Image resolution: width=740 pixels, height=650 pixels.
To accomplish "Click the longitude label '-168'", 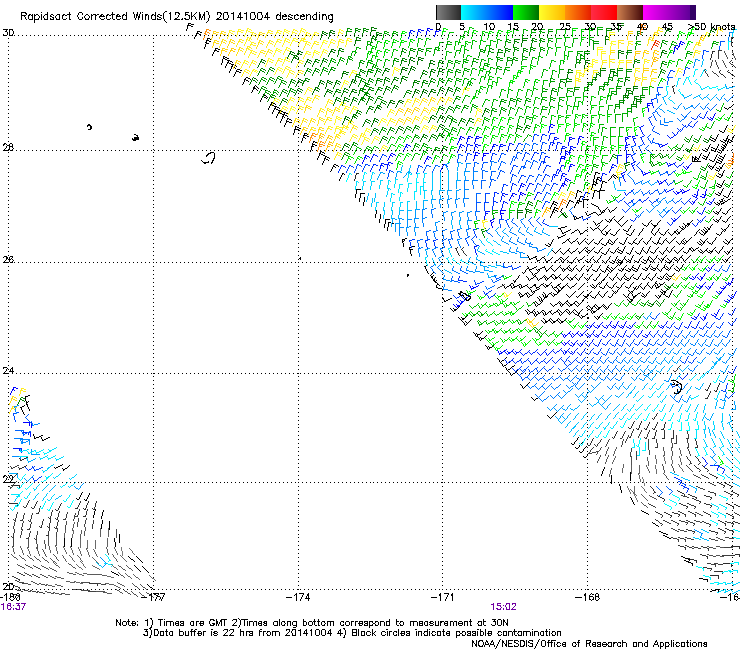I will (588, 597).
